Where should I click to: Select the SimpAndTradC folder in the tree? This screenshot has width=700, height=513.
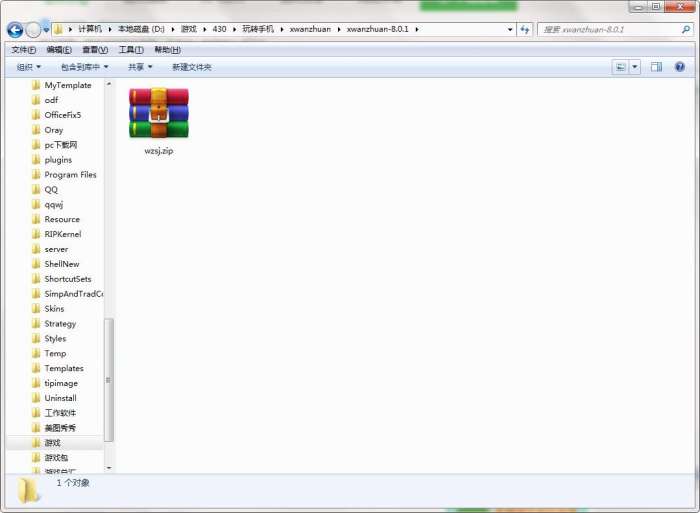click(x=67, y=294)
